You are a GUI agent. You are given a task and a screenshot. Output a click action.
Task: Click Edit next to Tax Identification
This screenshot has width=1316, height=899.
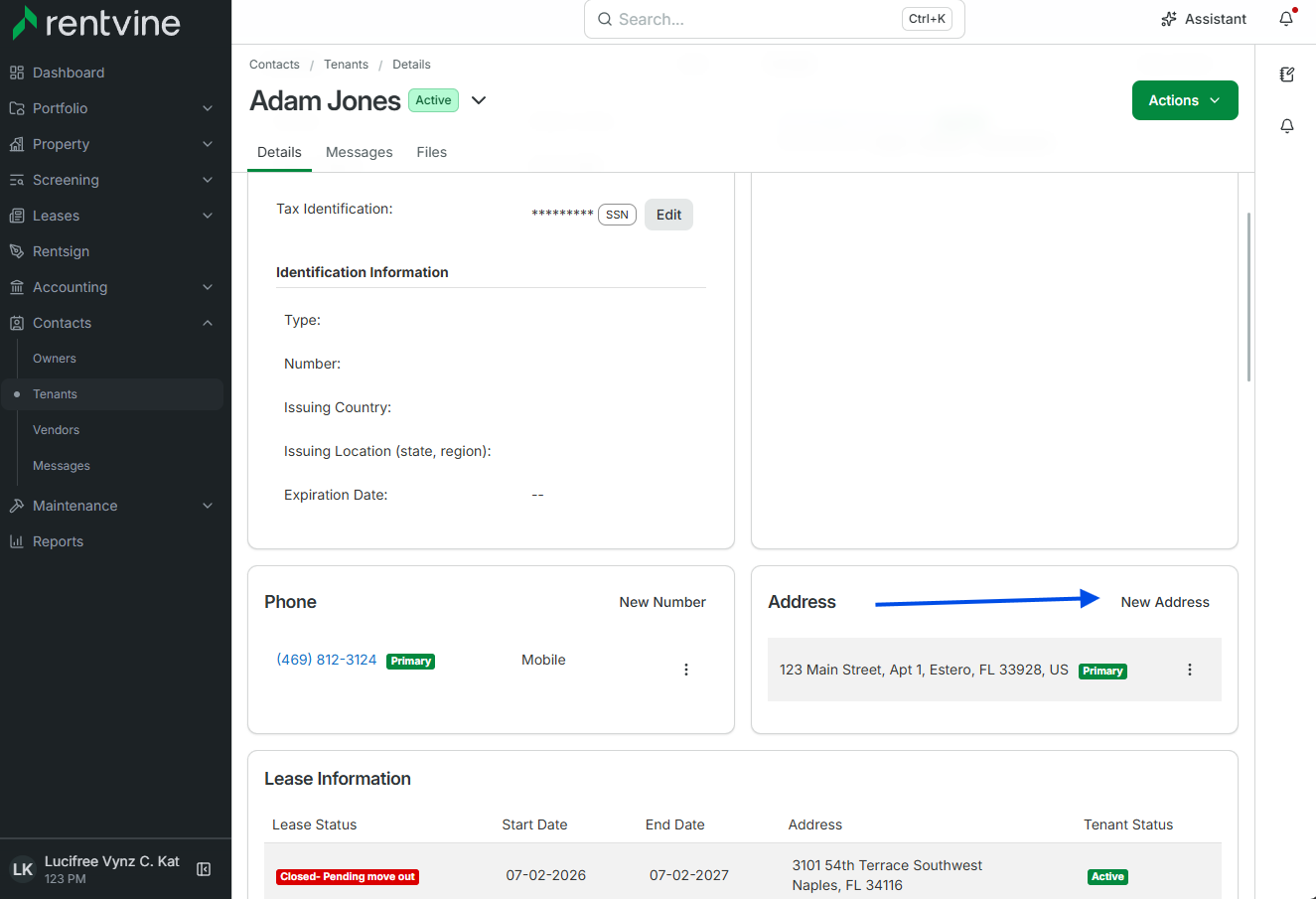point(668,215)
